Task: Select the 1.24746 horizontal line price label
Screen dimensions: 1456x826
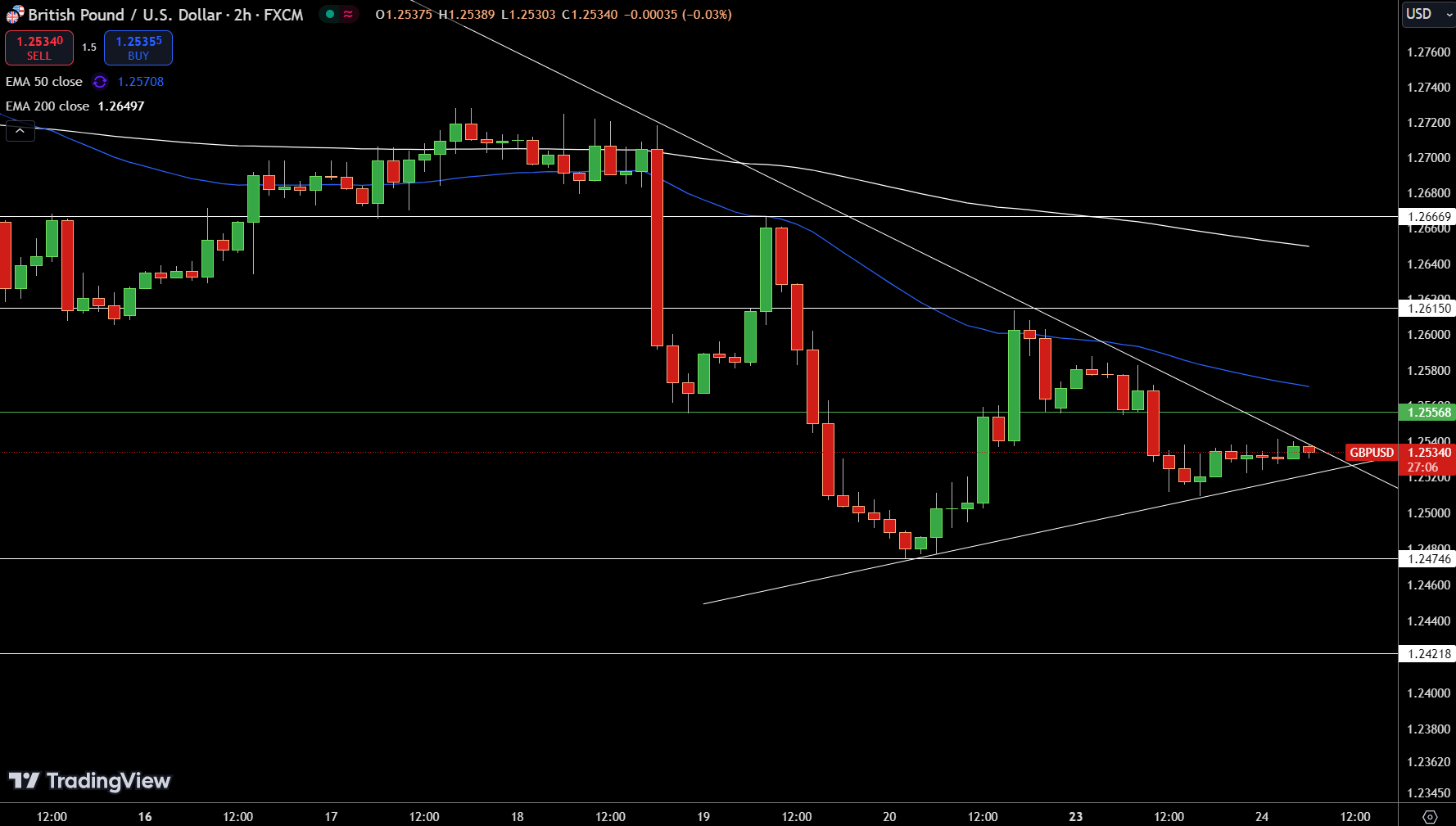Action: (x=1428, y=559)
